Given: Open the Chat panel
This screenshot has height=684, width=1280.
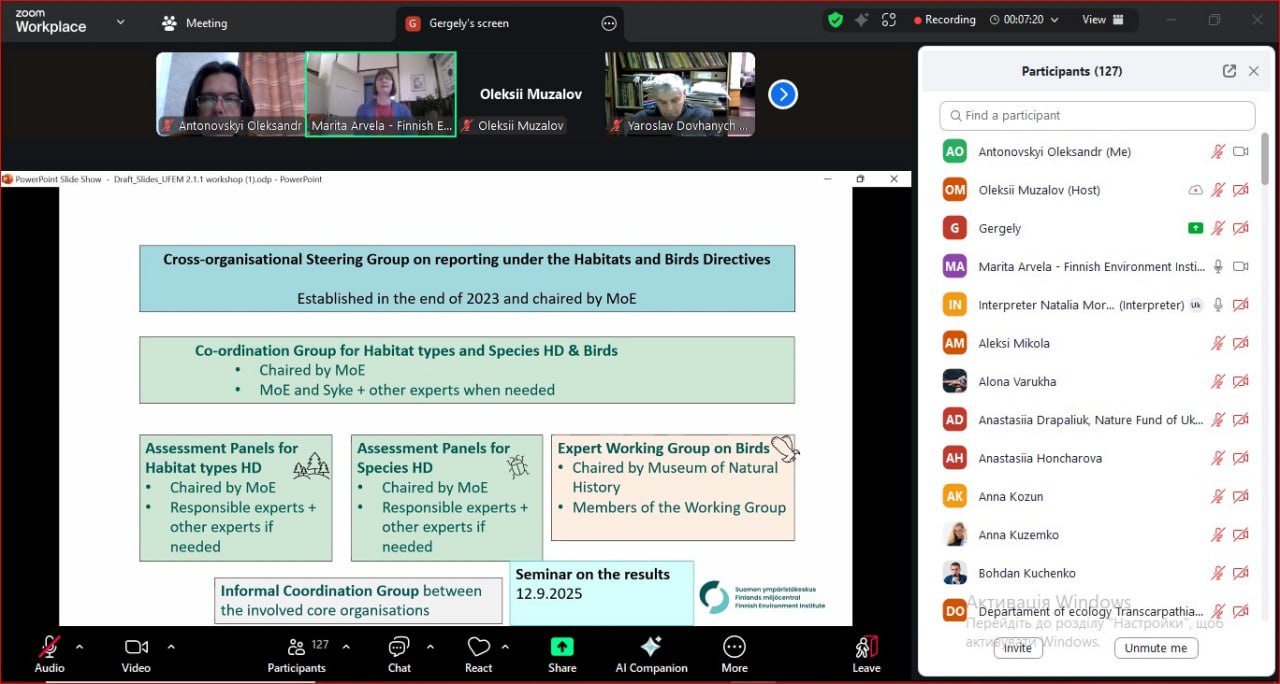Looking at the screenshot, I should point(399,654).
